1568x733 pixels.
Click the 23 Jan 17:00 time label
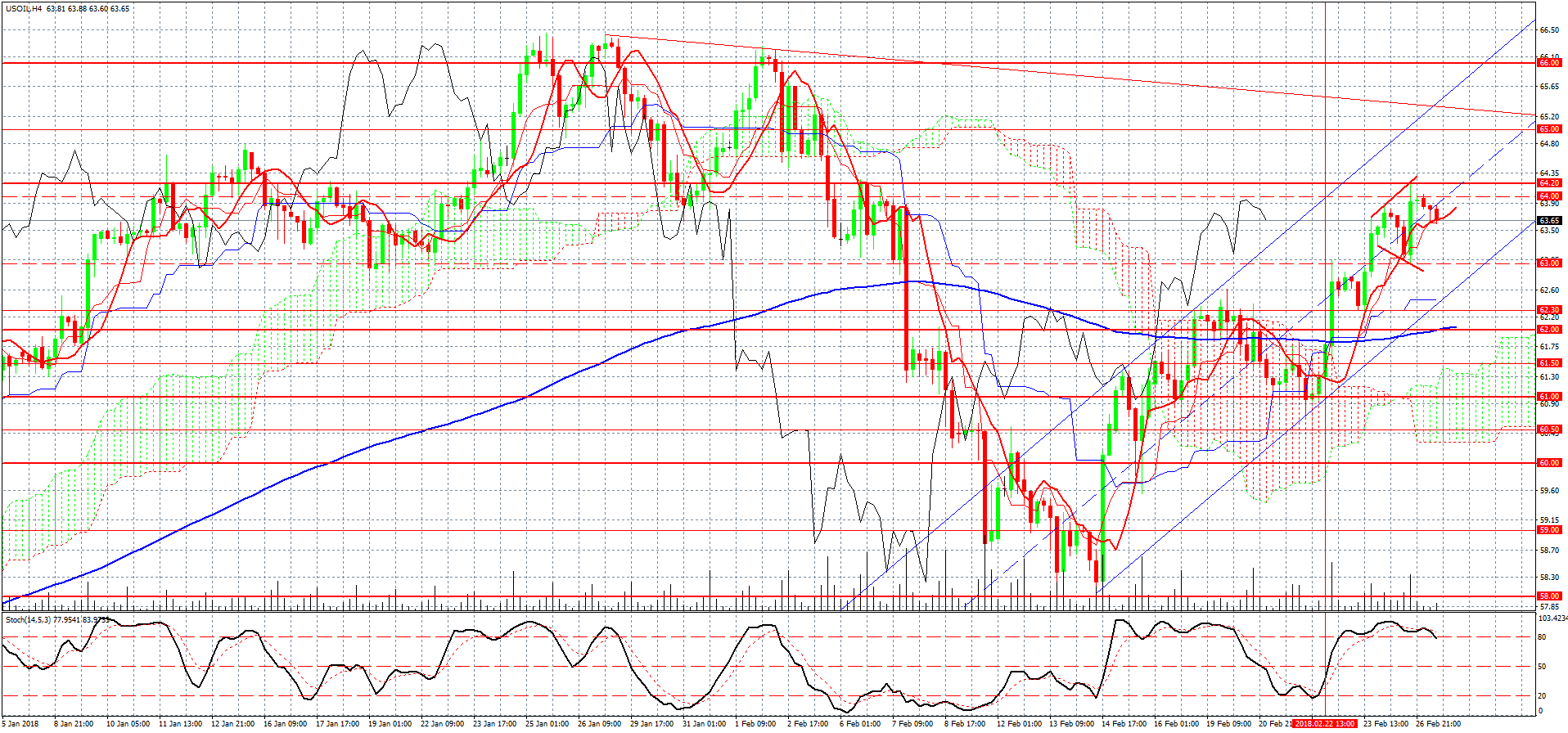pos(494,724)
